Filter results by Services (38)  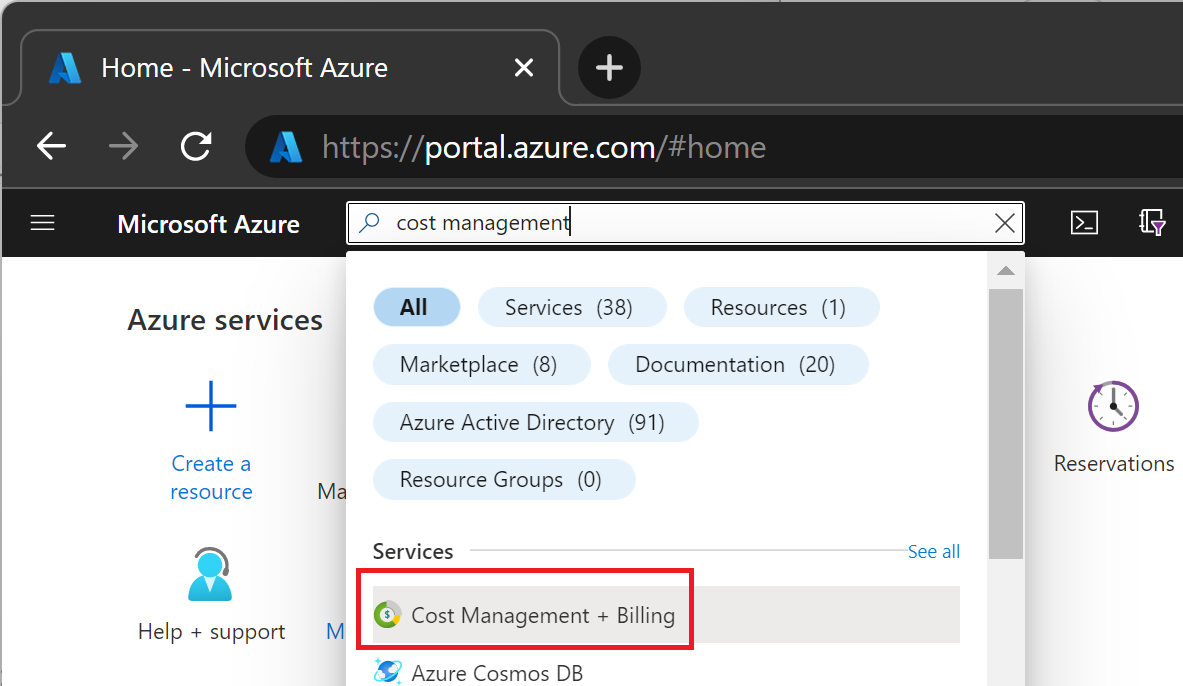pyautogui.click(x=569, y=307)
